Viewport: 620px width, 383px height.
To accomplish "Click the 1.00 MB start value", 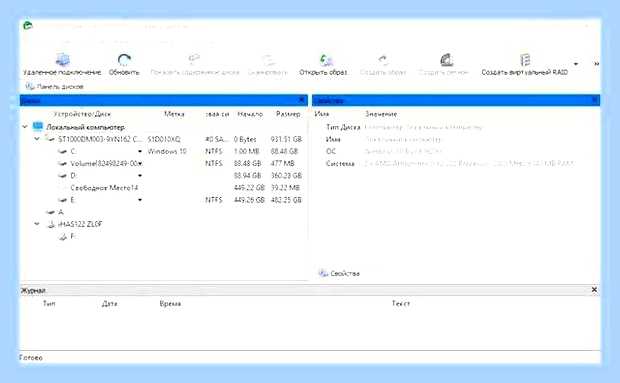I will tap(247, 151).
